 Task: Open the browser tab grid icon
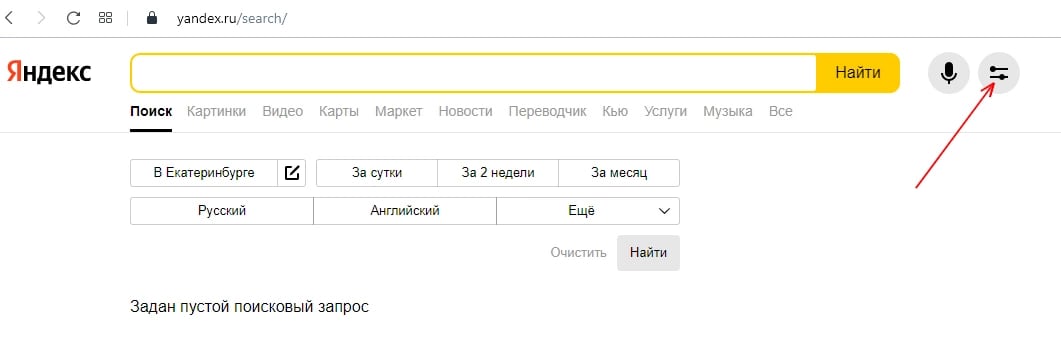tap(106, 18)
